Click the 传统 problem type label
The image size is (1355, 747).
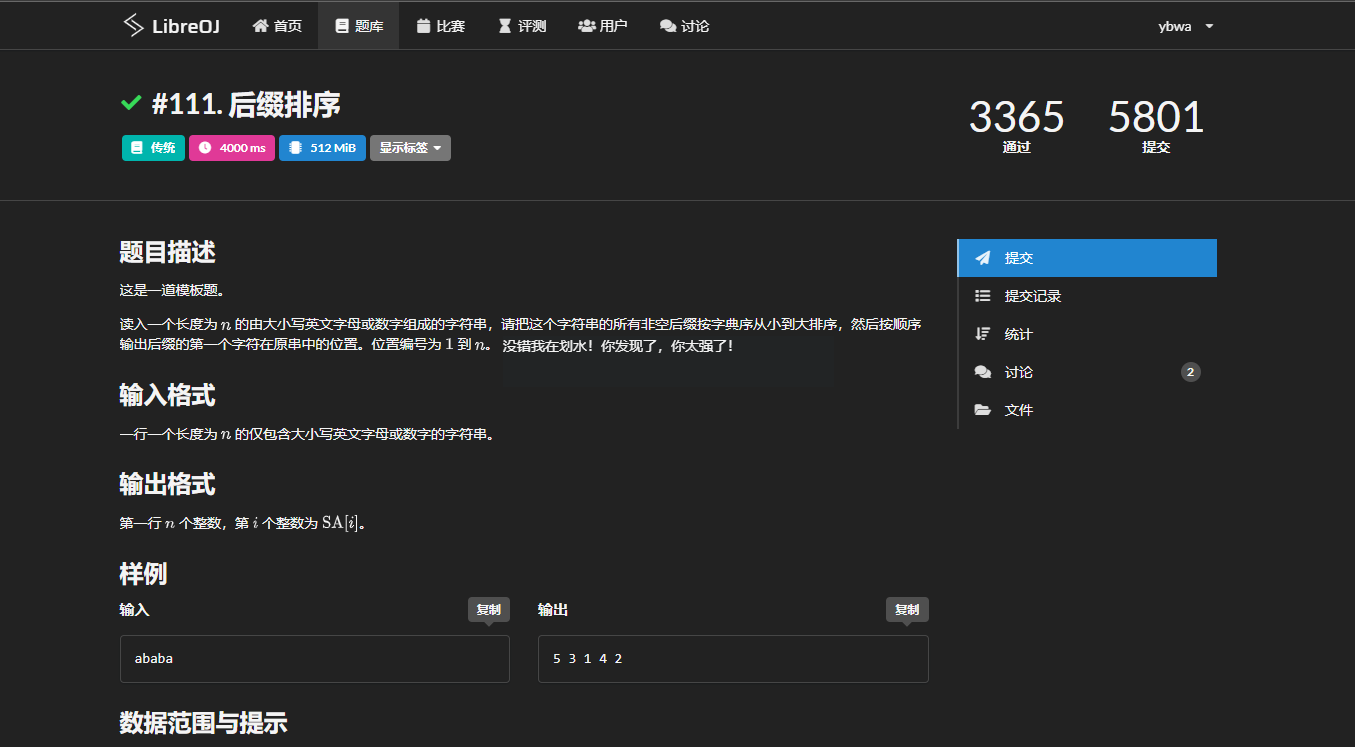coord(153,148)
